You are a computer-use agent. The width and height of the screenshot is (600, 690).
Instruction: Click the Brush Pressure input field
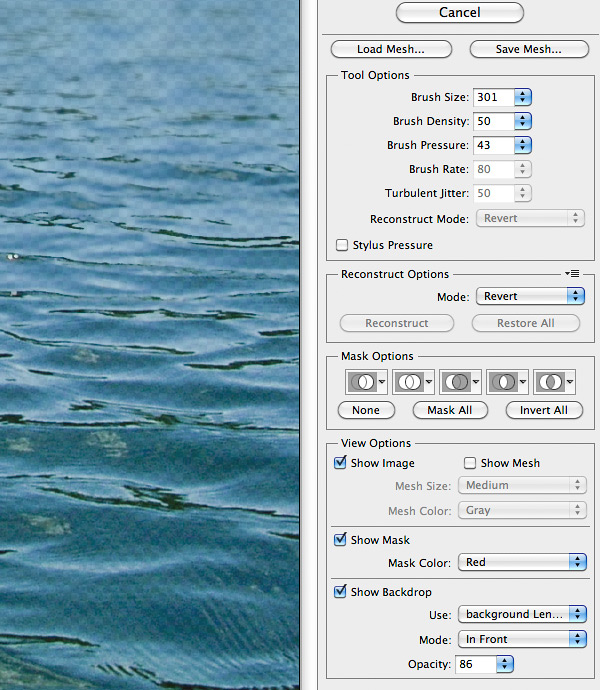pyautogui.click(x=494, y=145)
